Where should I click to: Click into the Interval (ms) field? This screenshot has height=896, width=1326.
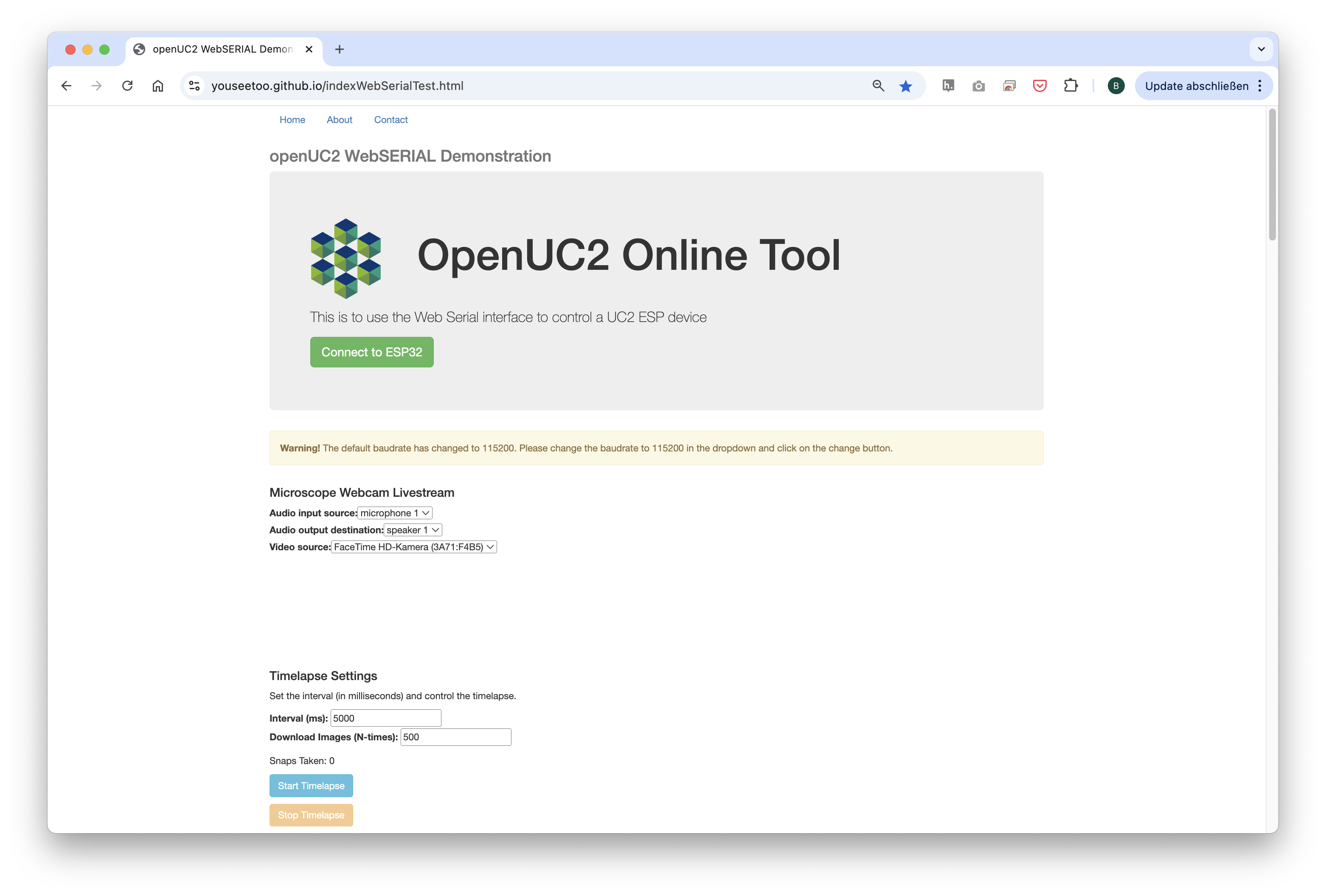click(x=386, y=718)
